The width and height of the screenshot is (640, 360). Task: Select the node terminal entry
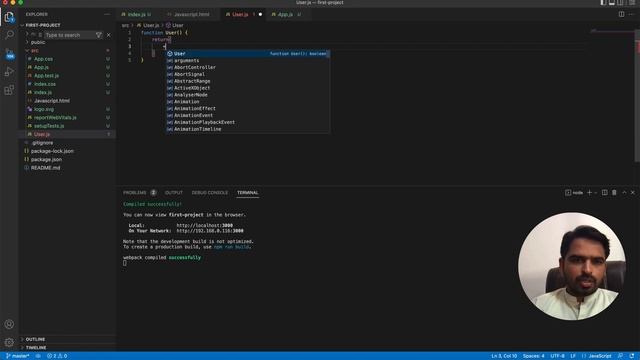point(574,193)
